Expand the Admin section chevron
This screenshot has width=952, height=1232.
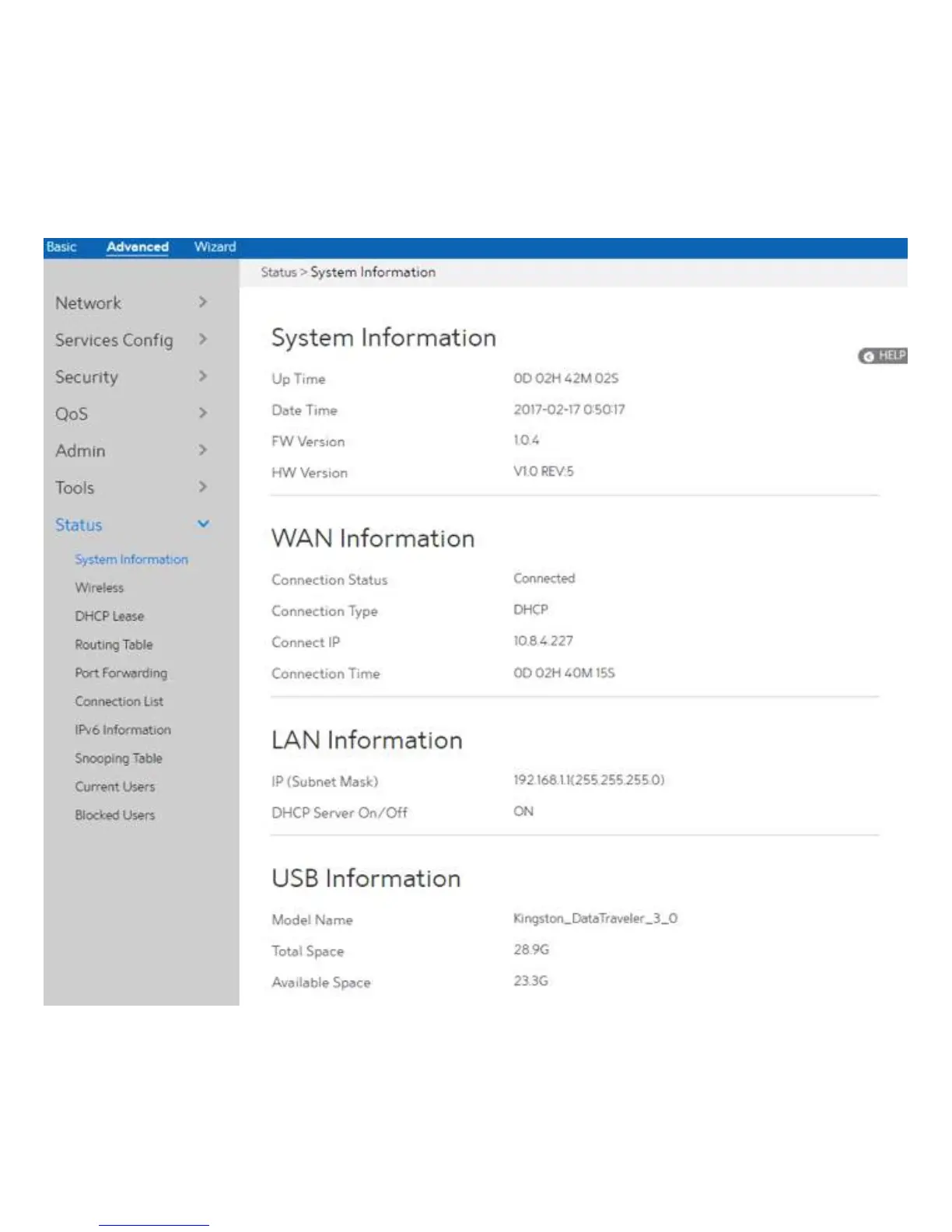click(203, 450)
